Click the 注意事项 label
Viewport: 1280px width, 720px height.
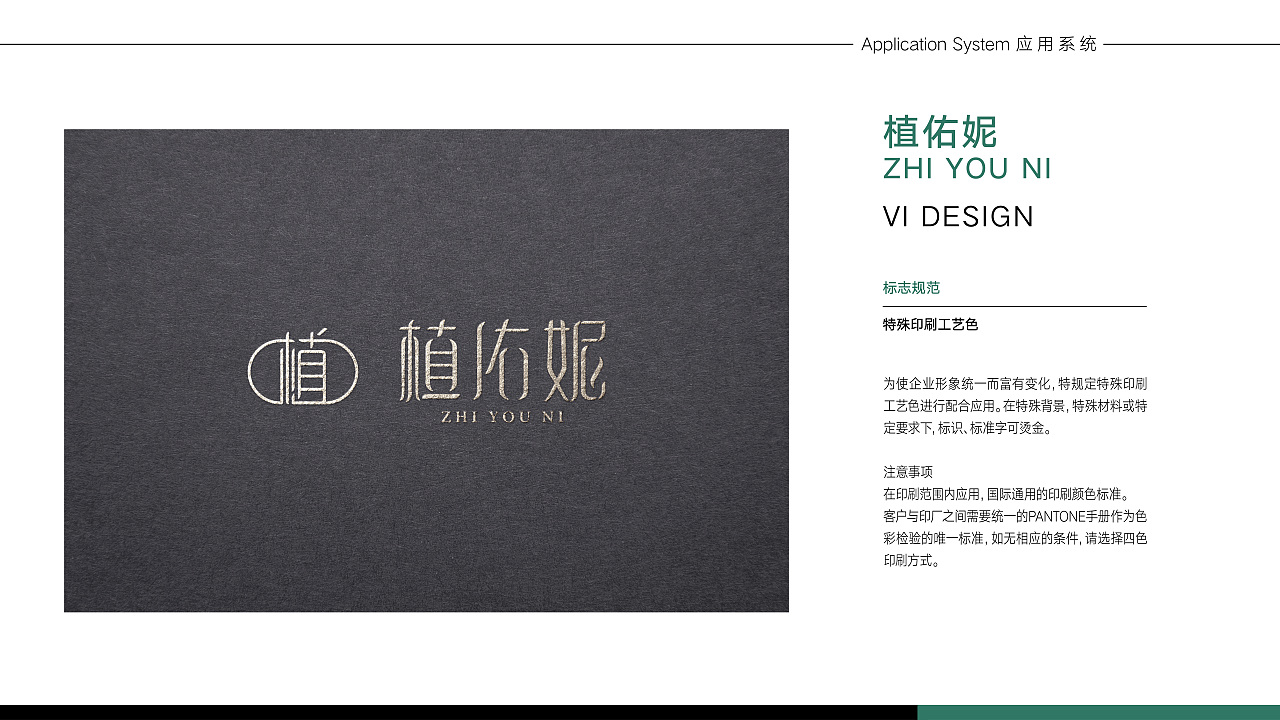[x=908, y=472]
